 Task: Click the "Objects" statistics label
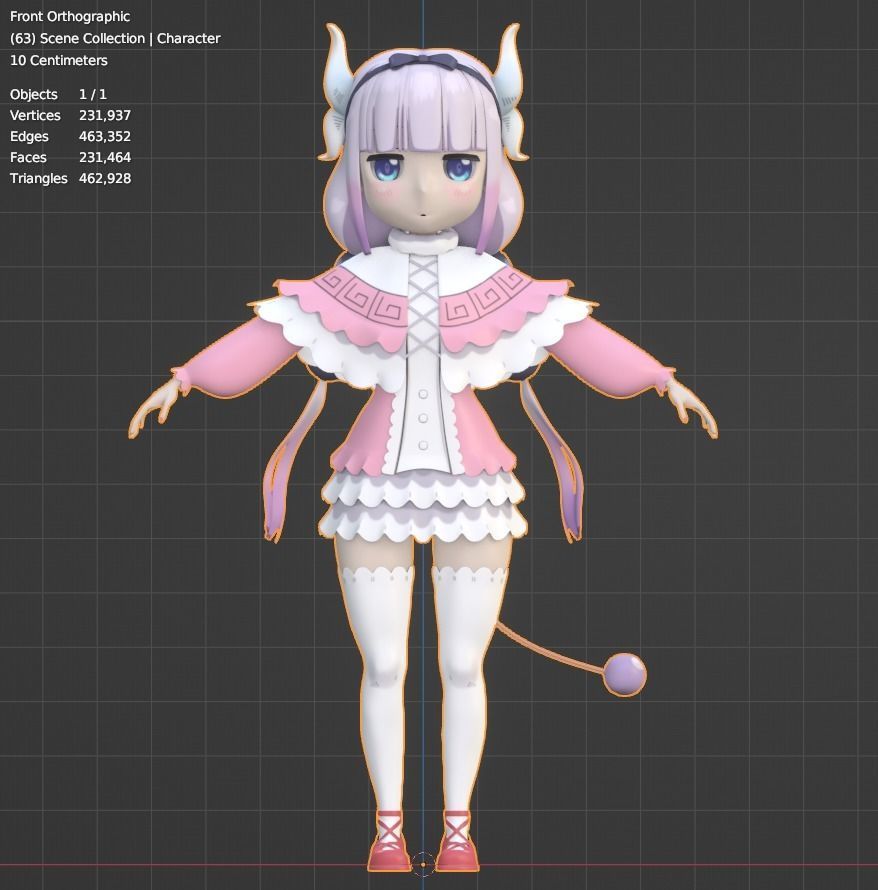(33, 94)
